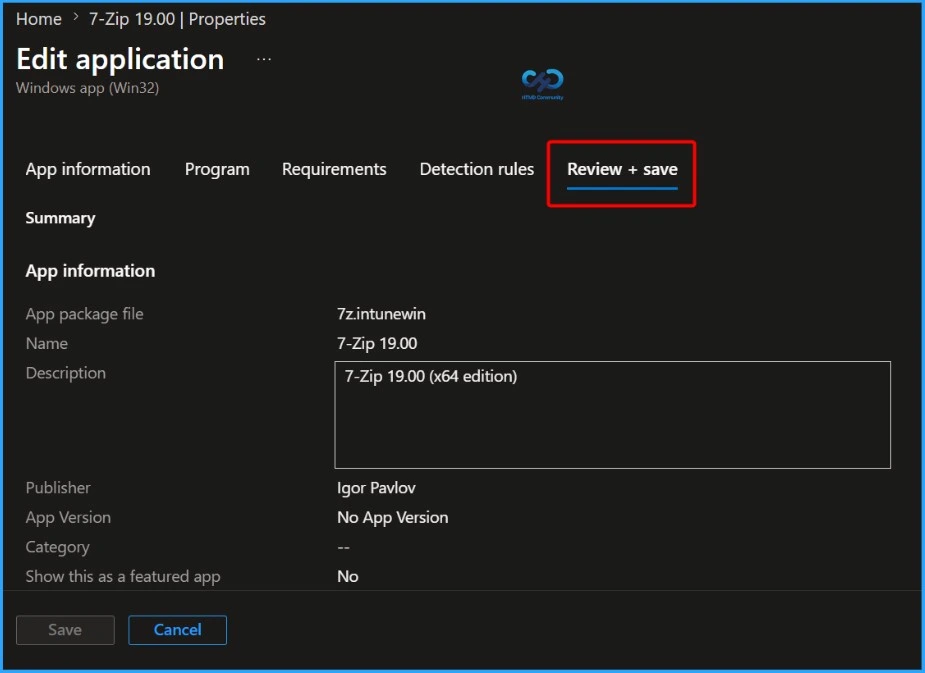
Task: Click the Show this as a featured app label
Action: [x=123, y=576]
